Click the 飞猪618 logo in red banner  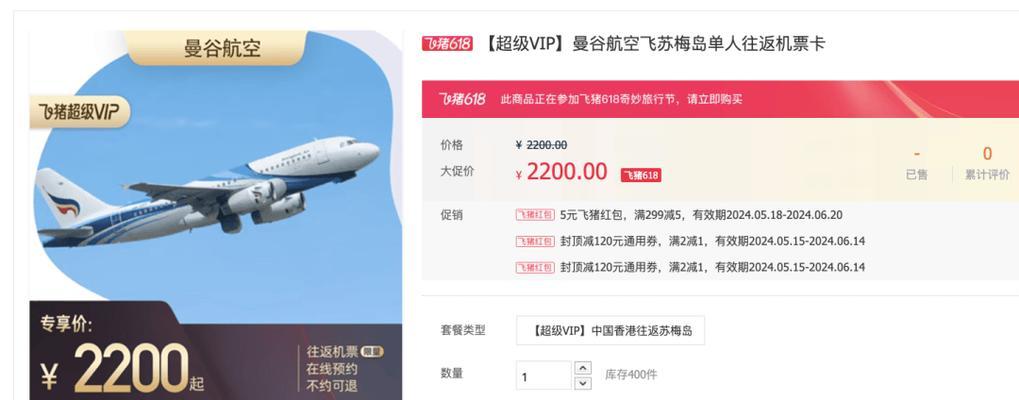pyautogui.click(x=461, y=99)
